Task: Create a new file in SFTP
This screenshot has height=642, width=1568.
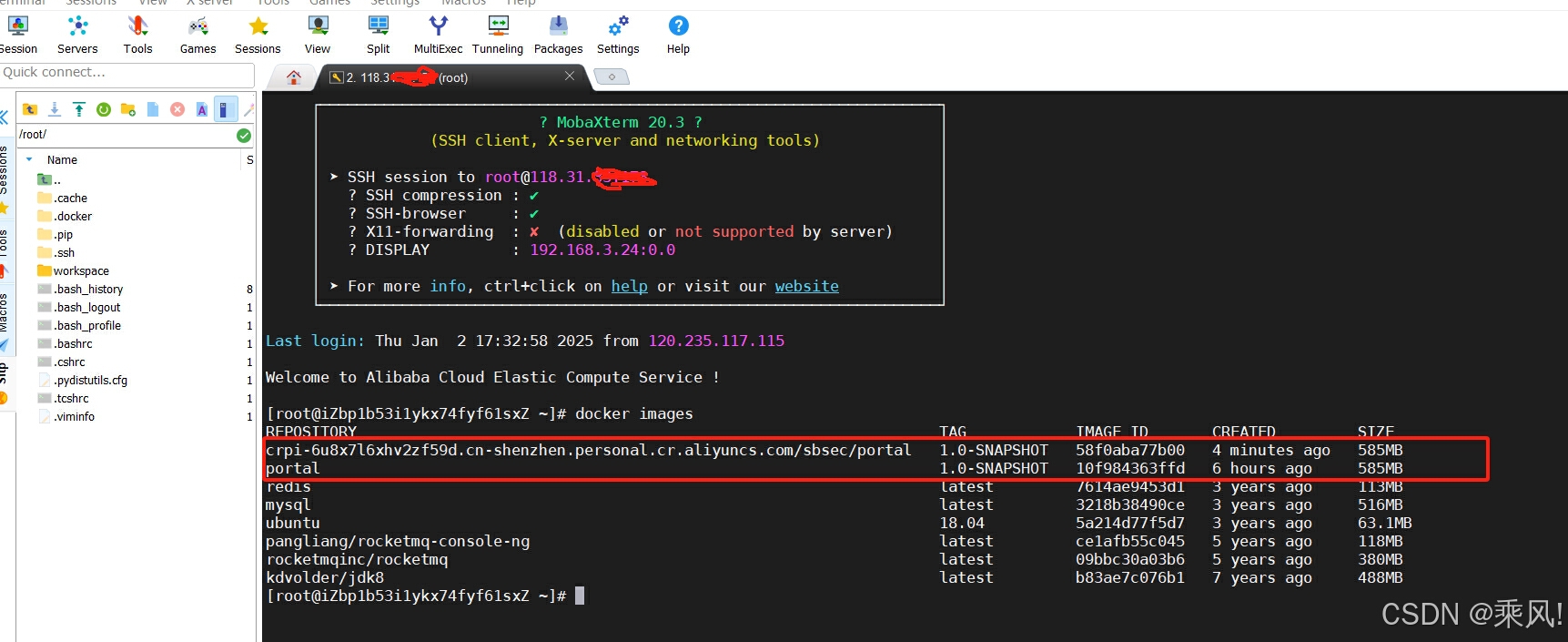Action: (153, 109)
